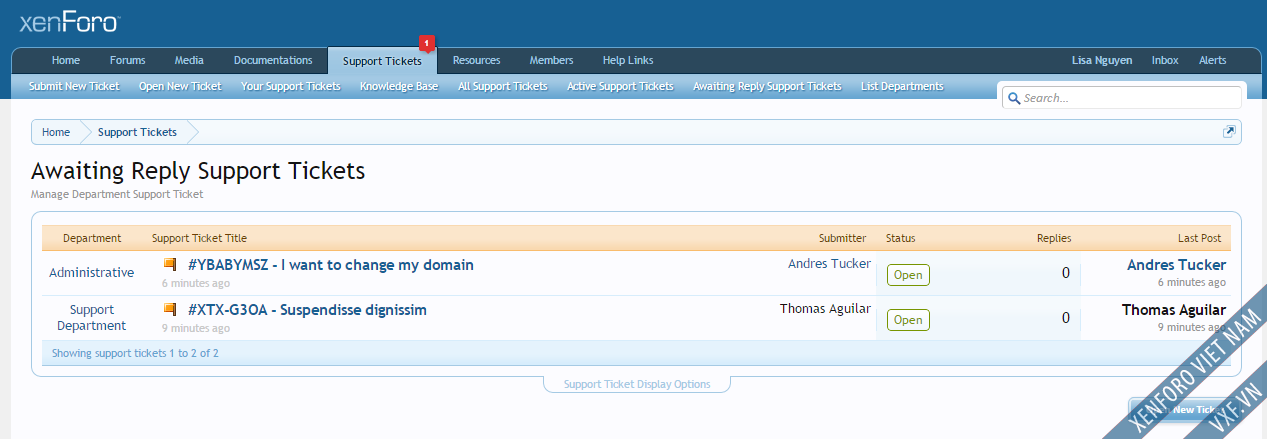Click the orange flag icon beside #YBABYMSZ ticket
The image size is (1267, 439).
point(170,265)
